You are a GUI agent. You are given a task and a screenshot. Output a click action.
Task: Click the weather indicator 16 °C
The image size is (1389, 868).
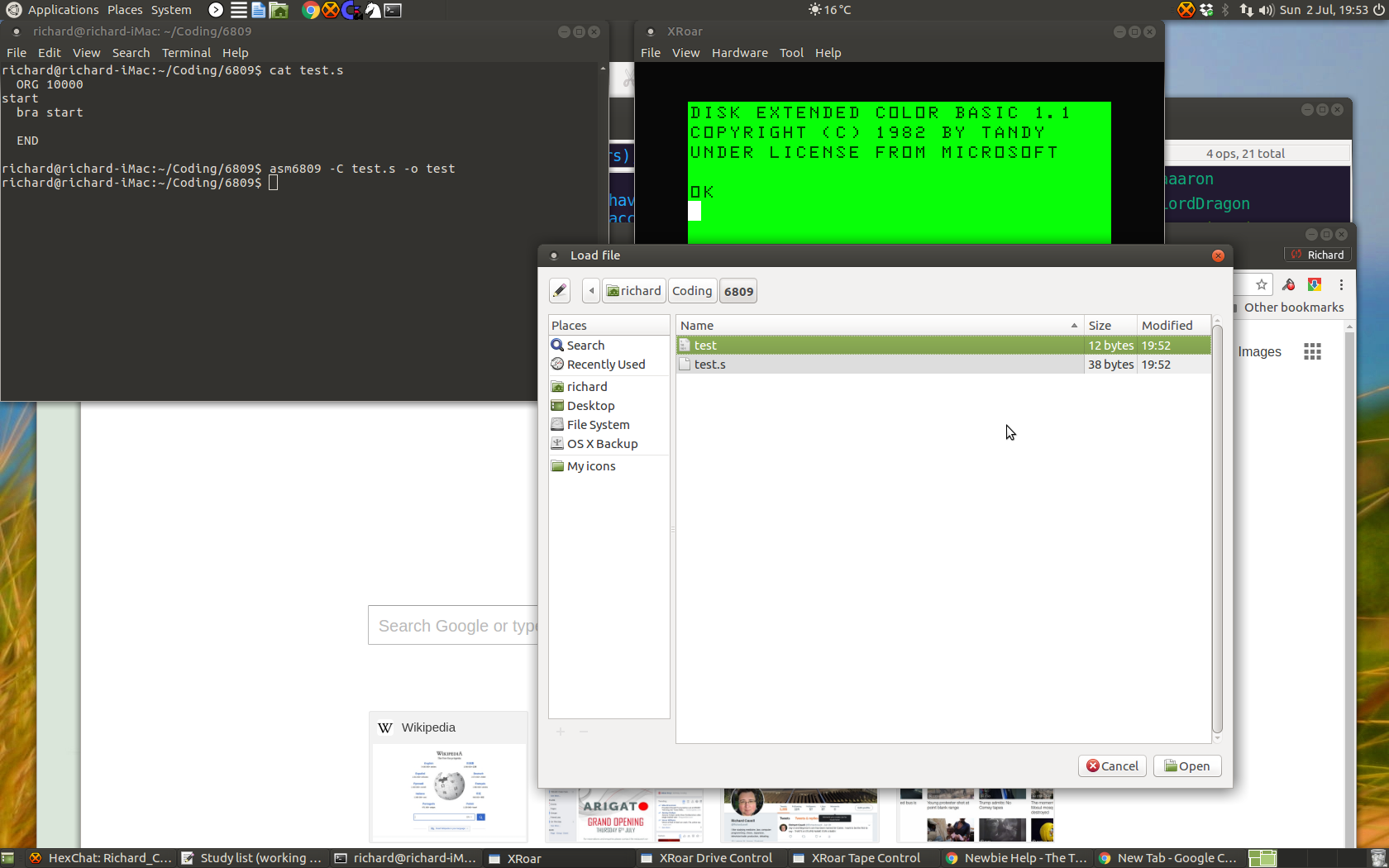(x=830, y=10)
